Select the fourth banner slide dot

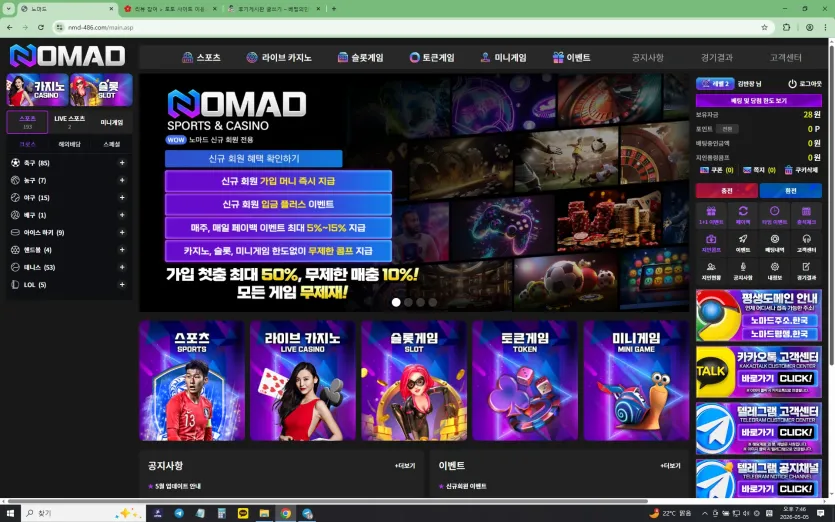433,302
